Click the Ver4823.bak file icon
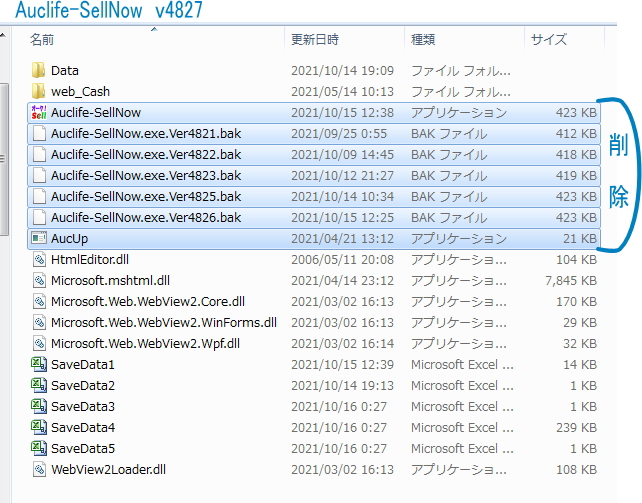642x503 pixels. (39, 176)
